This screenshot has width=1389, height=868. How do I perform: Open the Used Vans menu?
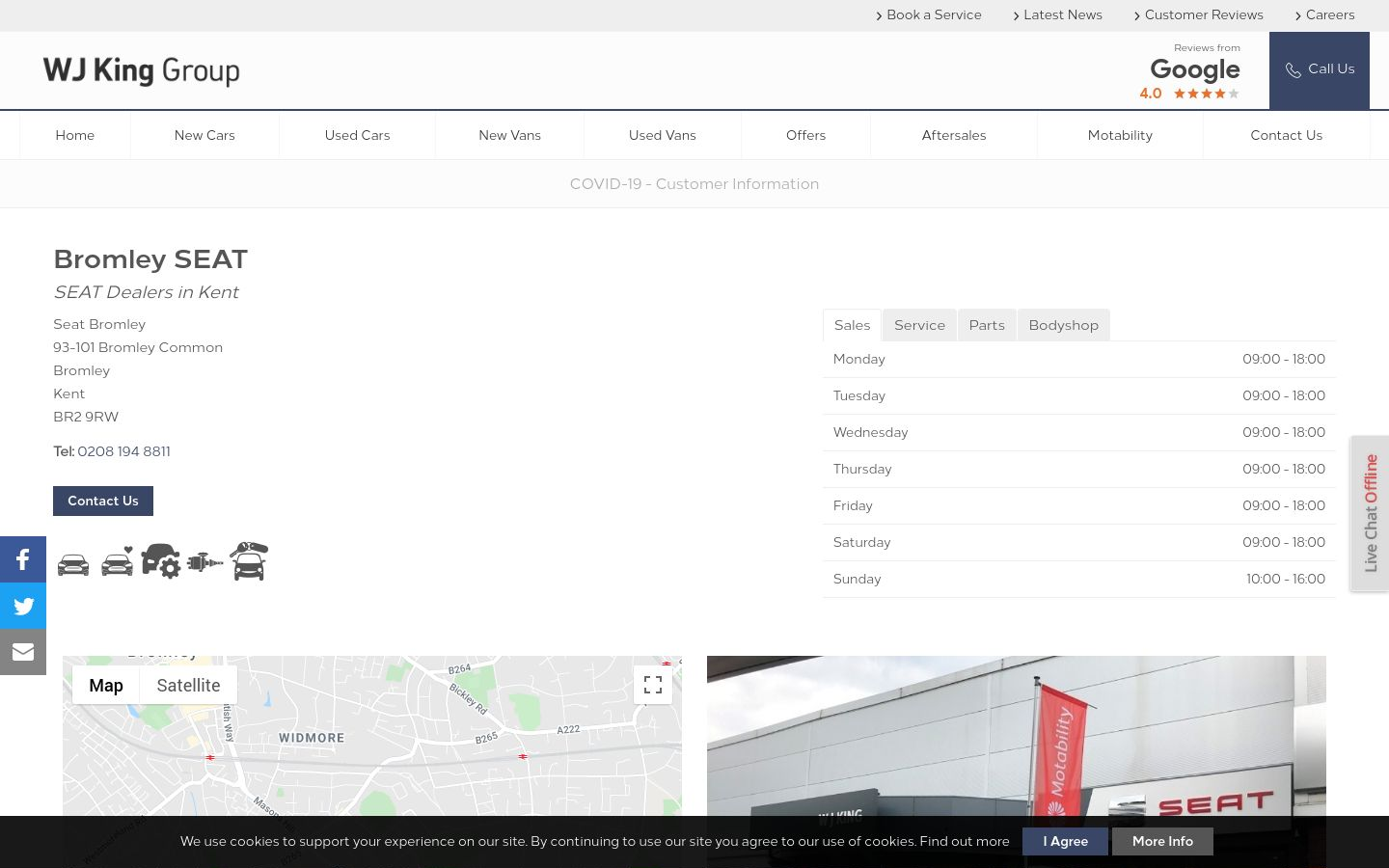pos(663,135)
